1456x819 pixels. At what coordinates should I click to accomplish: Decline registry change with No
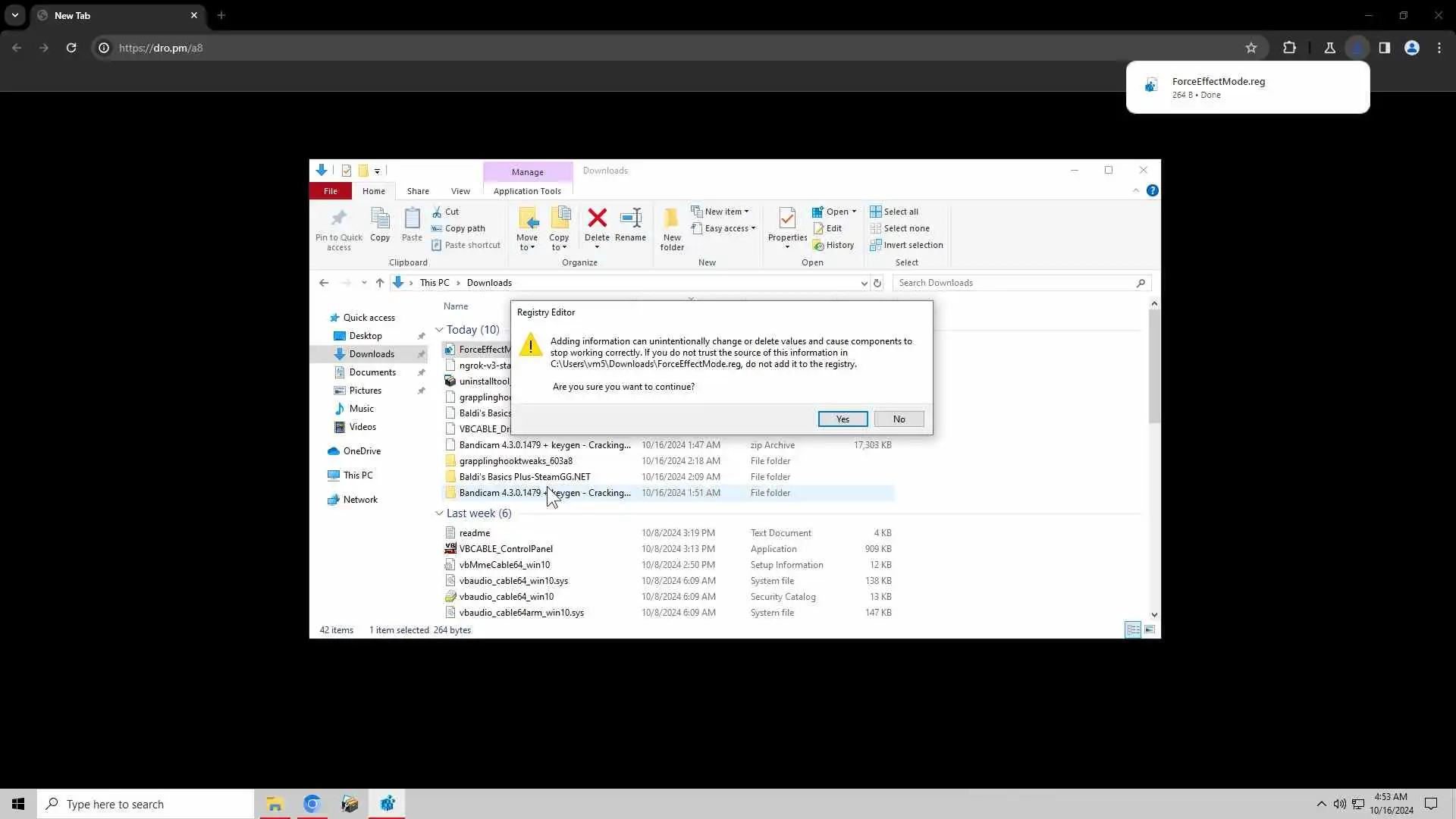[899, 419]
